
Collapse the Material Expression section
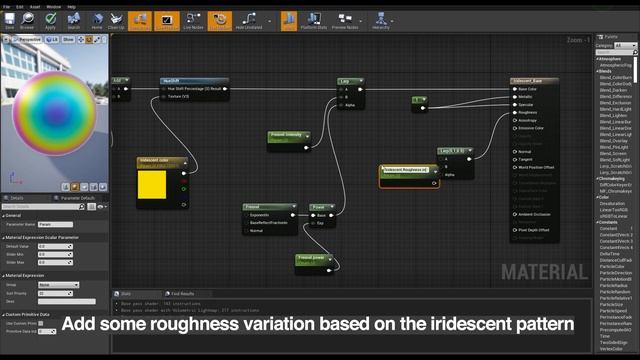(x=3, y=276)
